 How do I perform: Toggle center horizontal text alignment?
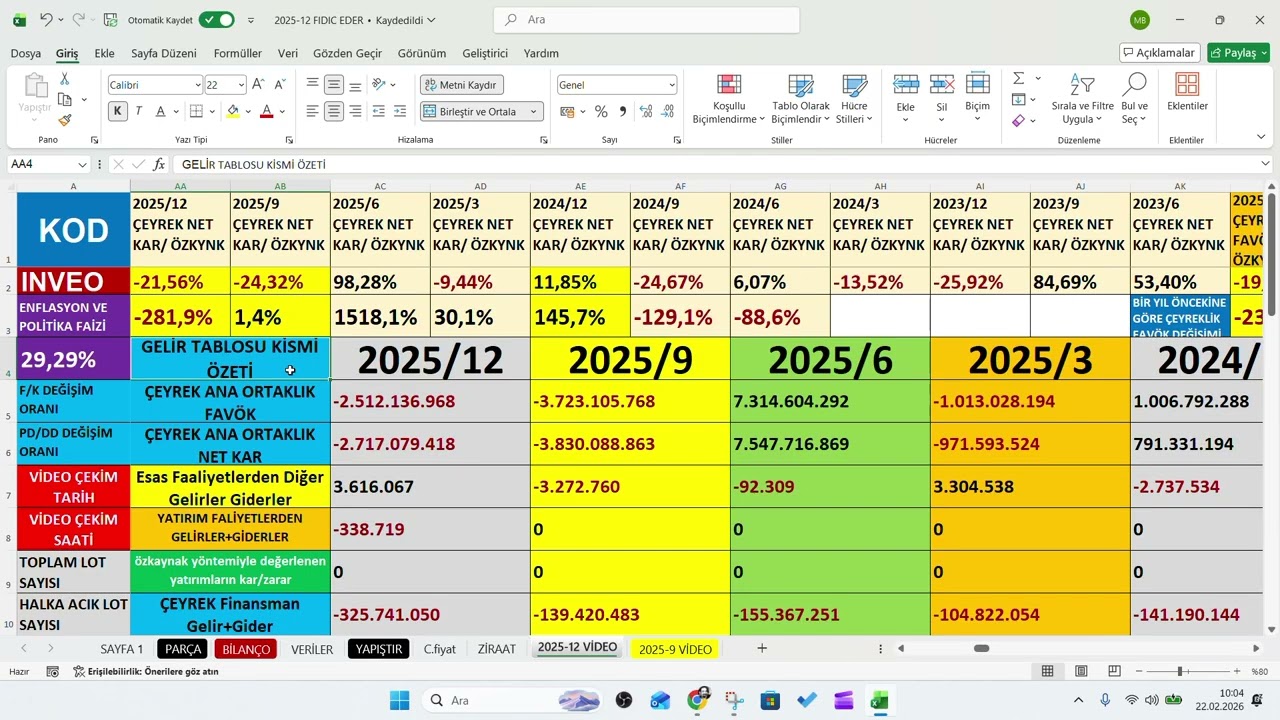pyautogui.click(x=334, y=111)
